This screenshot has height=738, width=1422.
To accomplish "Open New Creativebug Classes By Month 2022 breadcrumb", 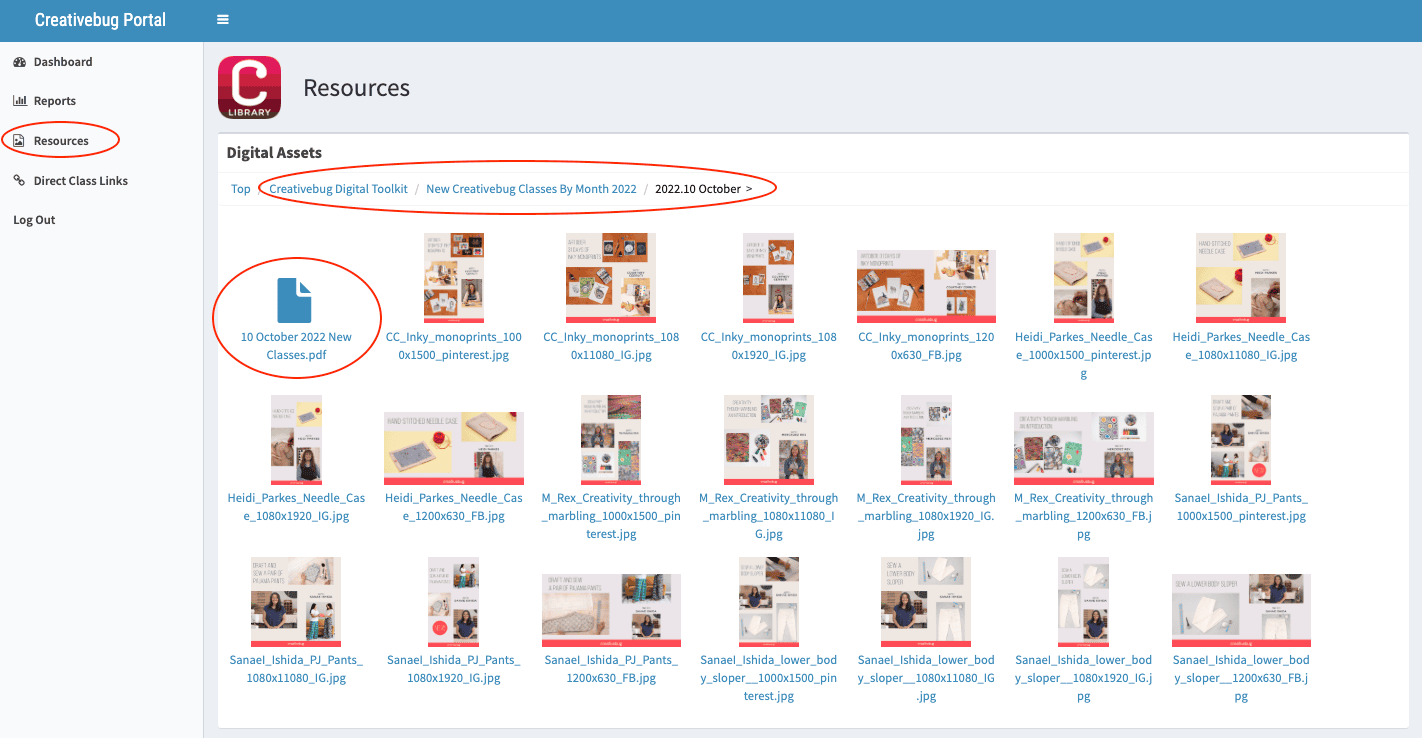I will [531, 189].
